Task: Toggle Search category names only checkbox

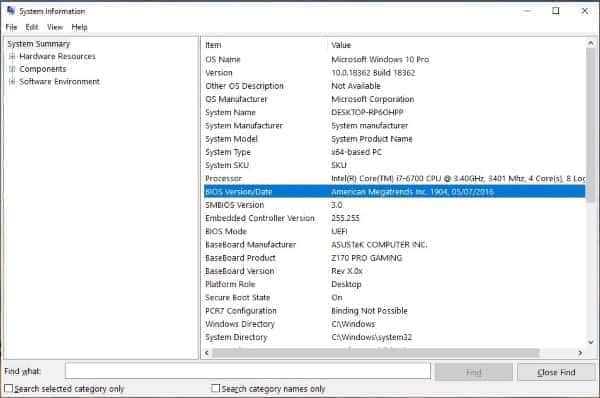Action: [x=215, y=388]
